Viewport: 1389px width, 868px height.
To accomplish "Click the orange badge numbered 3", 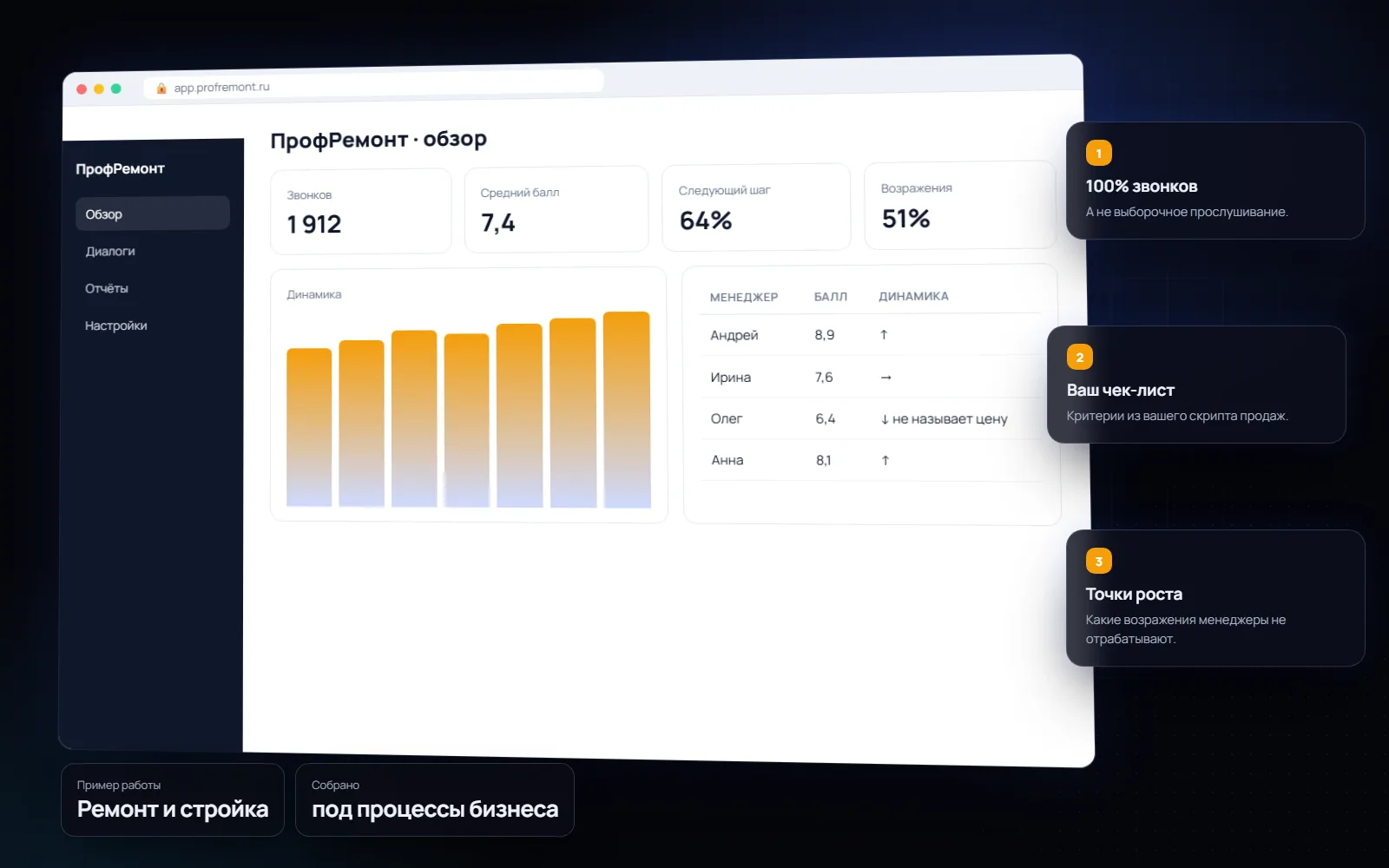I will click(x=1099, y=561).
